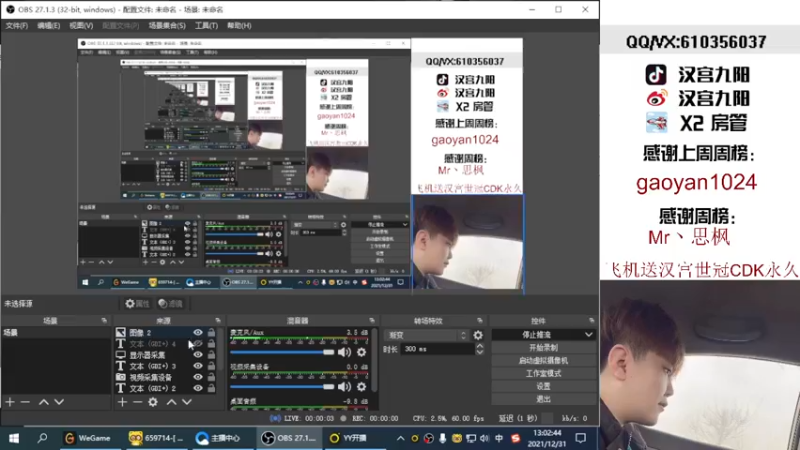Expand the 停止推流 button dropdown arrow
This screenshot has width=800, height=450.
click(588, 335)
